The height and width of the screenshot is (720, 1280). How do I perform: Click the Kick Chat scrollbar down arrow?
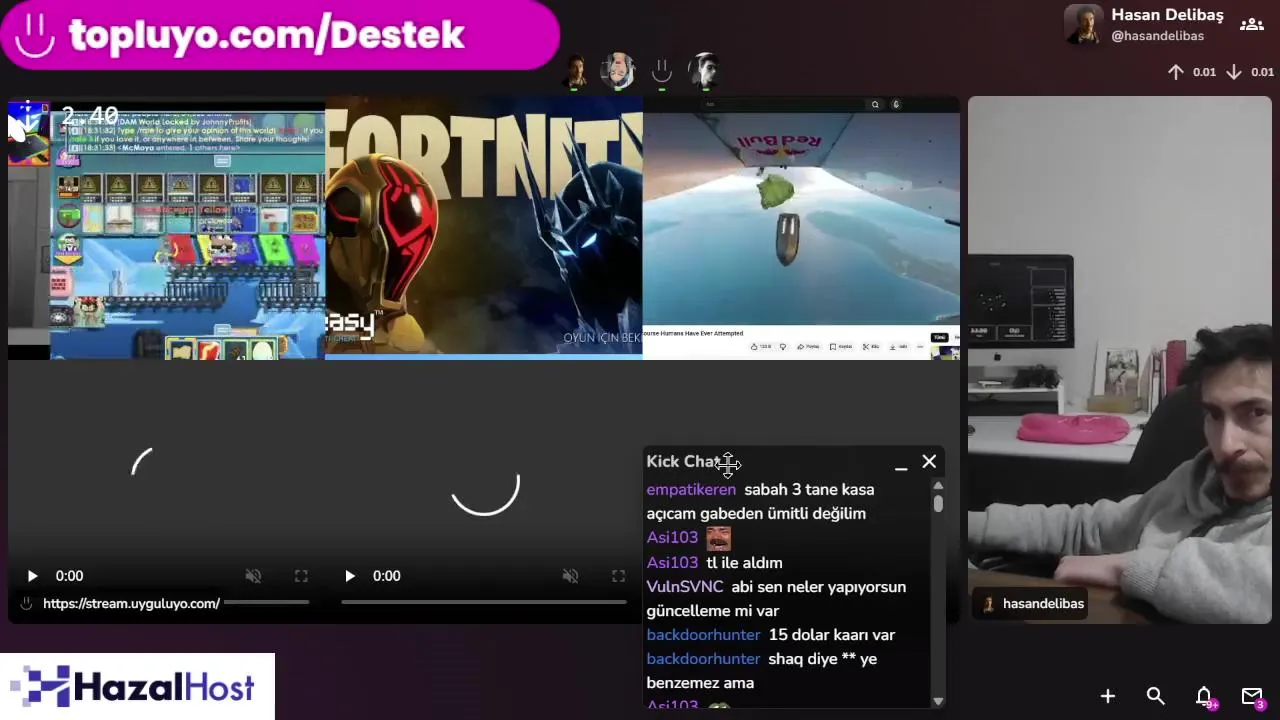938,701
